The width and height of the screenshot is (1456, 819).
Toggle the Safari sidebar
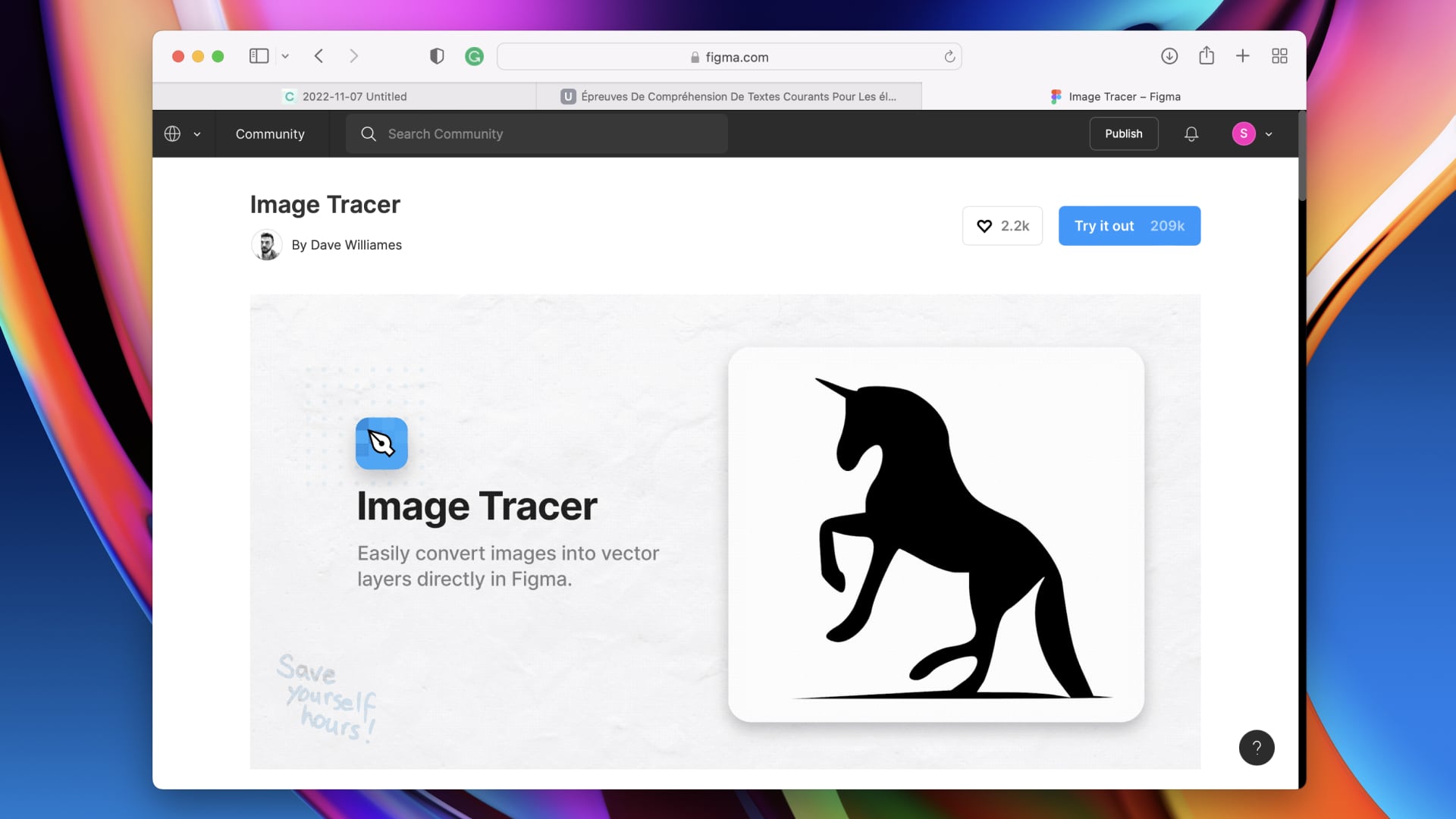coord(259,56)
